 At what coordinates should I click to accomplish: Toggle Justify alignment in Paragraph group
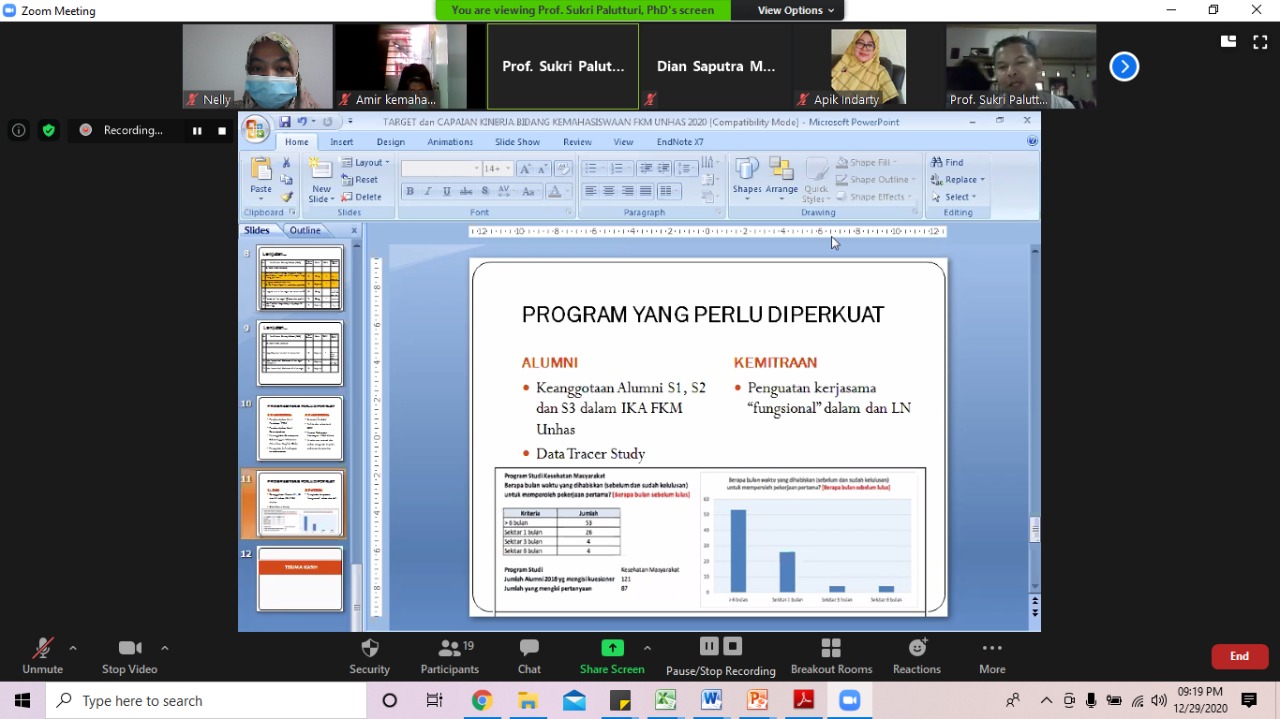click(646, 191)
